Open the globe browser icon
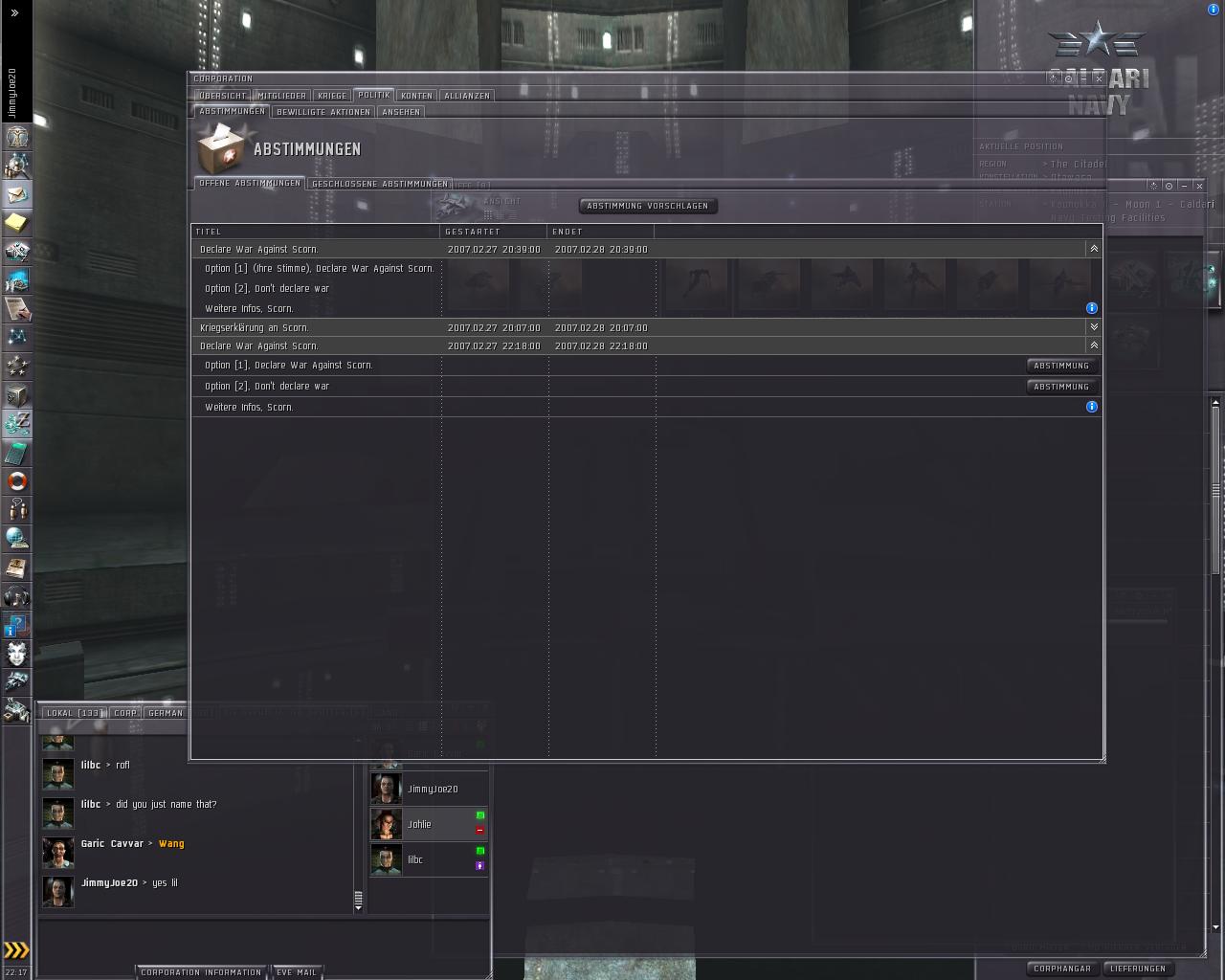 [x=17, y=539]
